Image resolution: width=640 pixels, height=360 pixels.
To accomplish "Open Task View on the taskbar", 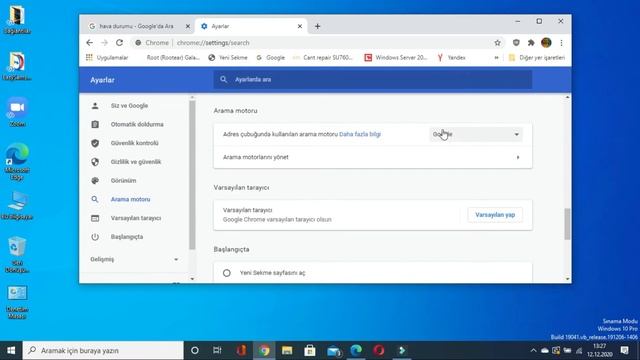I will coord(218,351).
